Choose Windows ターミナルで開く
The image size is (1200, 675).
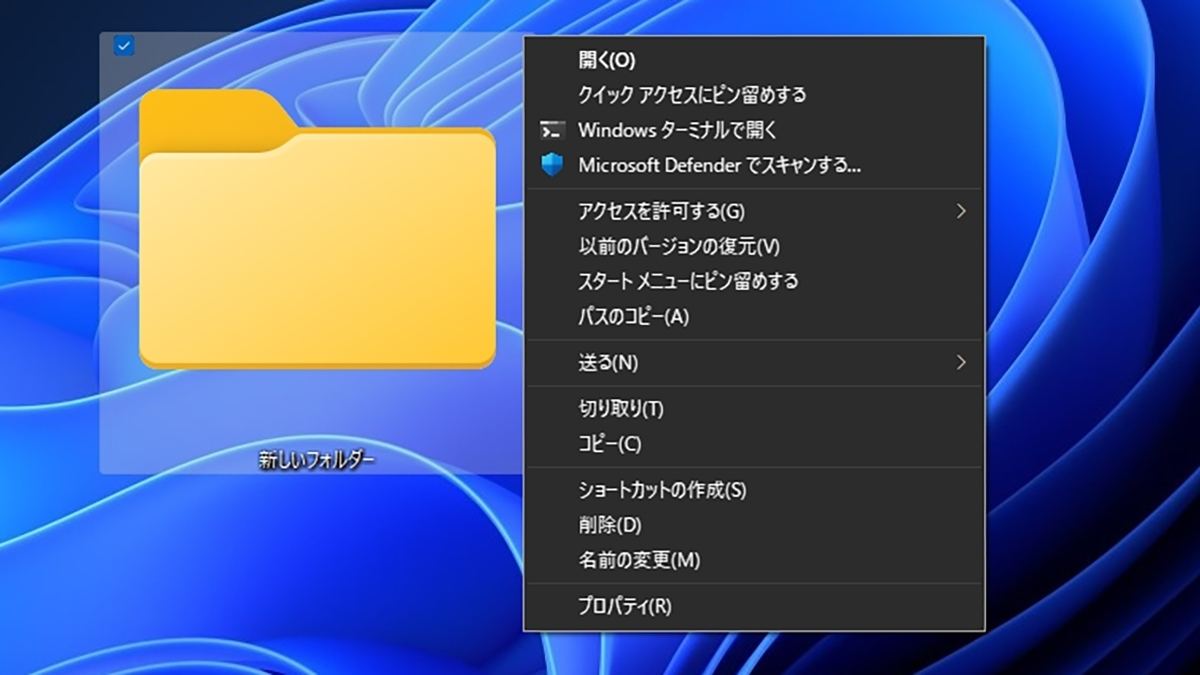[x=754, y=130]
